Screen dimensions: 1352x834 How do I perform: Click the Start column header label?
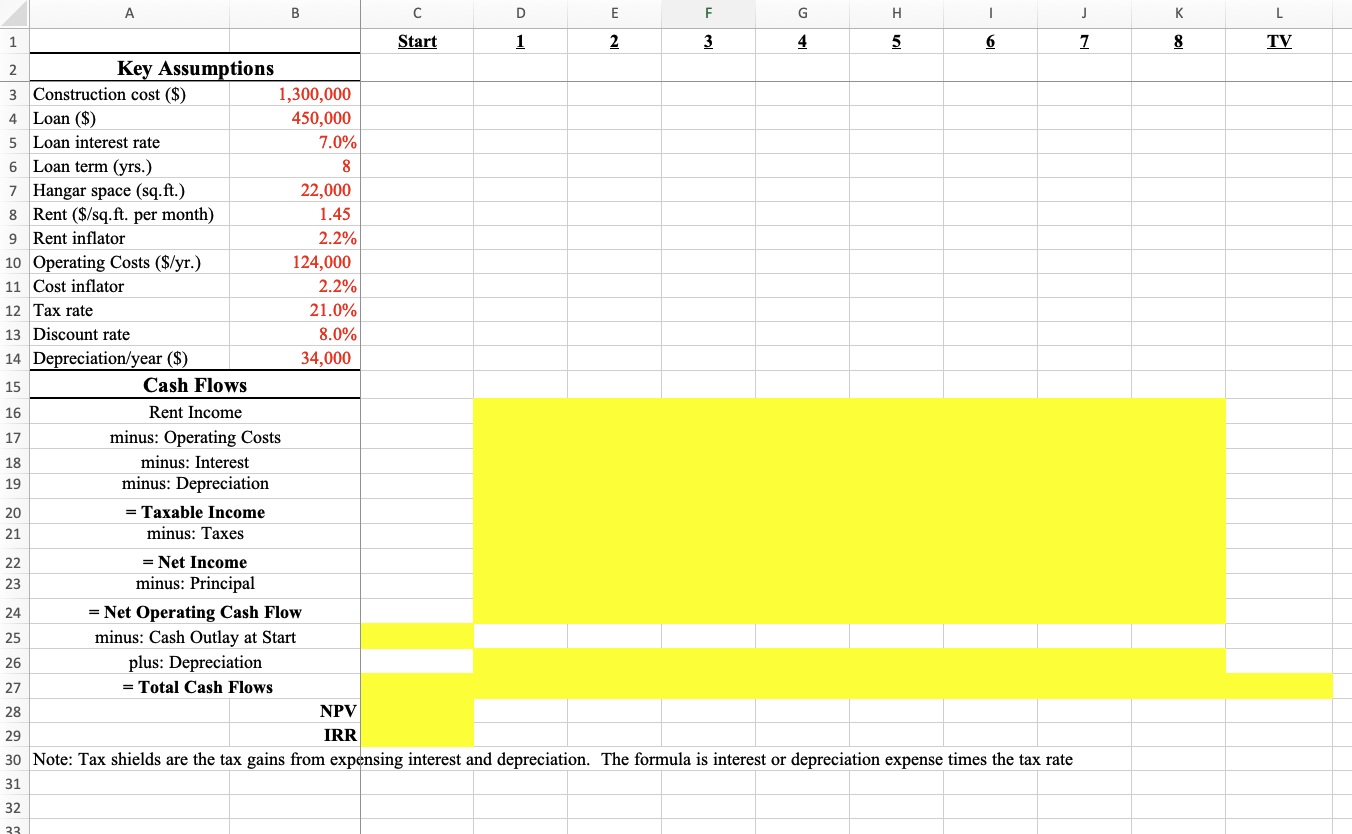point(417,41)
